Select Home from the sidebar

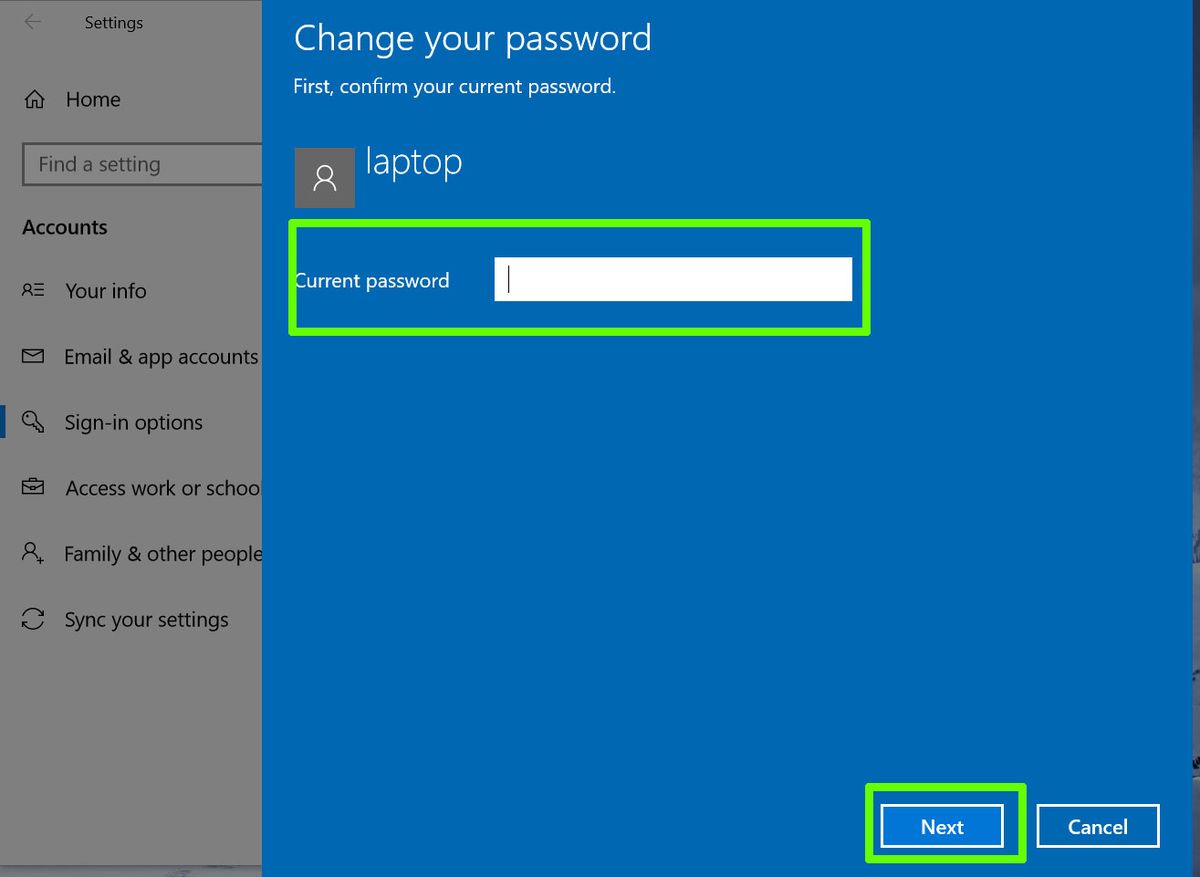[x=92, y=99]
